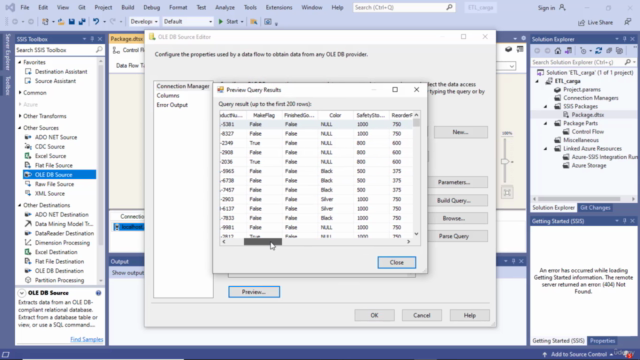Click vertical scrollbar thumb in preview results
Viewport: 640px width, 360px height.
416,123
